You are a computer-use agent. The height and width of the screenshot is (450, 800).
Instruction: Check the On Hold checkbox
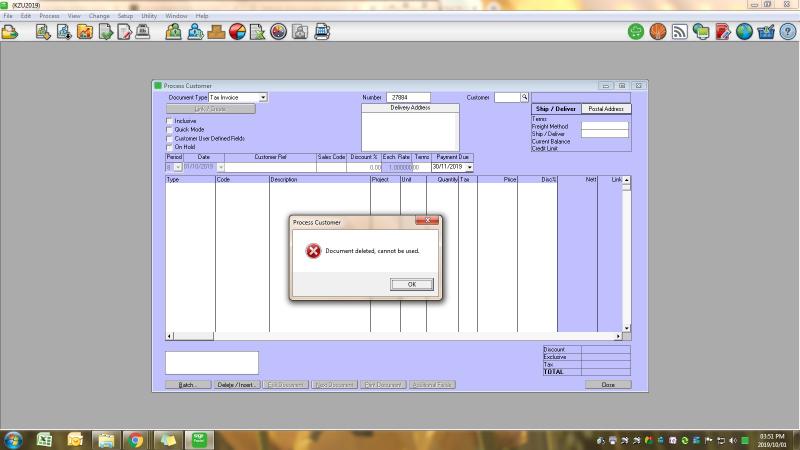click(x=169, y=147)
